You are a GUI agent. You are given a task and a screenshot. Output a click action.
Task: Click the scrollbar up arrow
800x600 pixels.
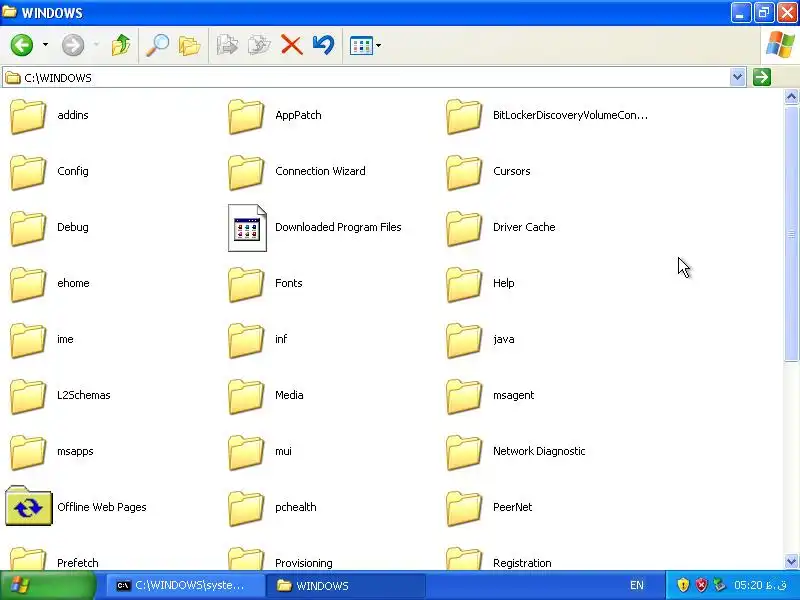pos(791,96)
